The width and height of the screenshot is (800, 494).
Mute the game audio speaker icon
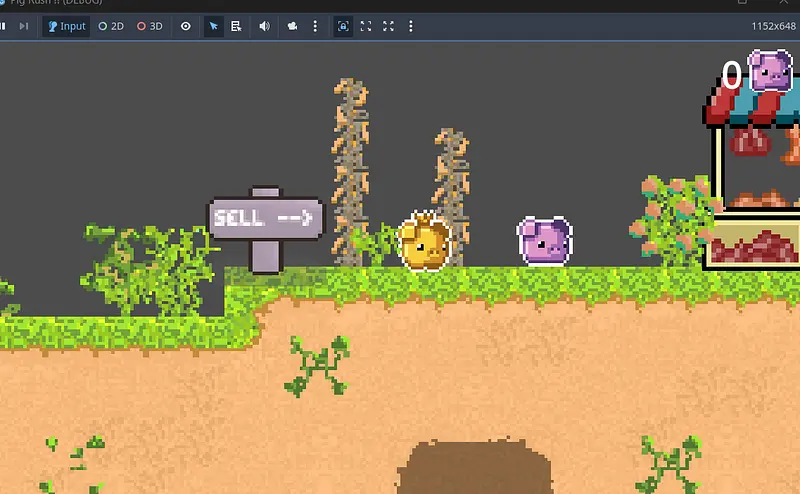pos(264,26)
